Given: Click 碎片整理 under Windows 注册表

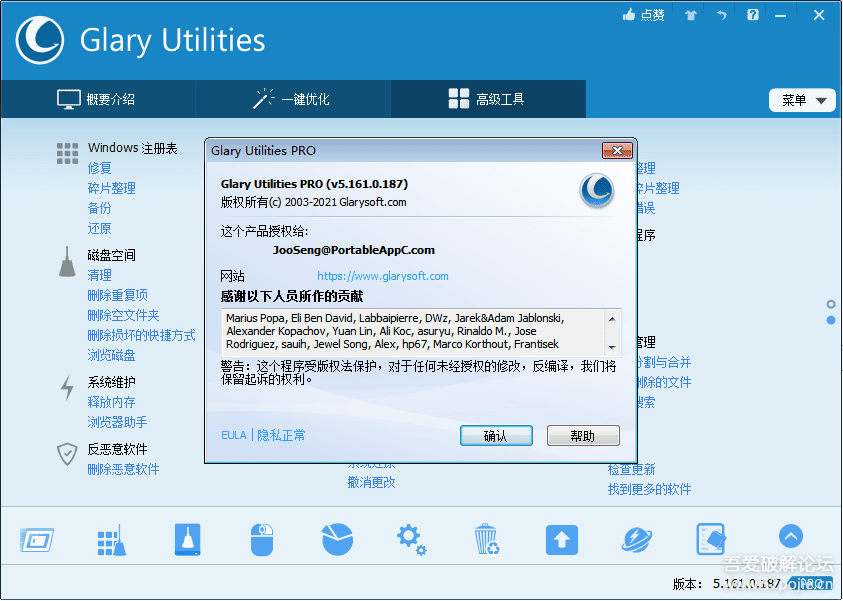Looking at the screenshot, I should (111, 188).
